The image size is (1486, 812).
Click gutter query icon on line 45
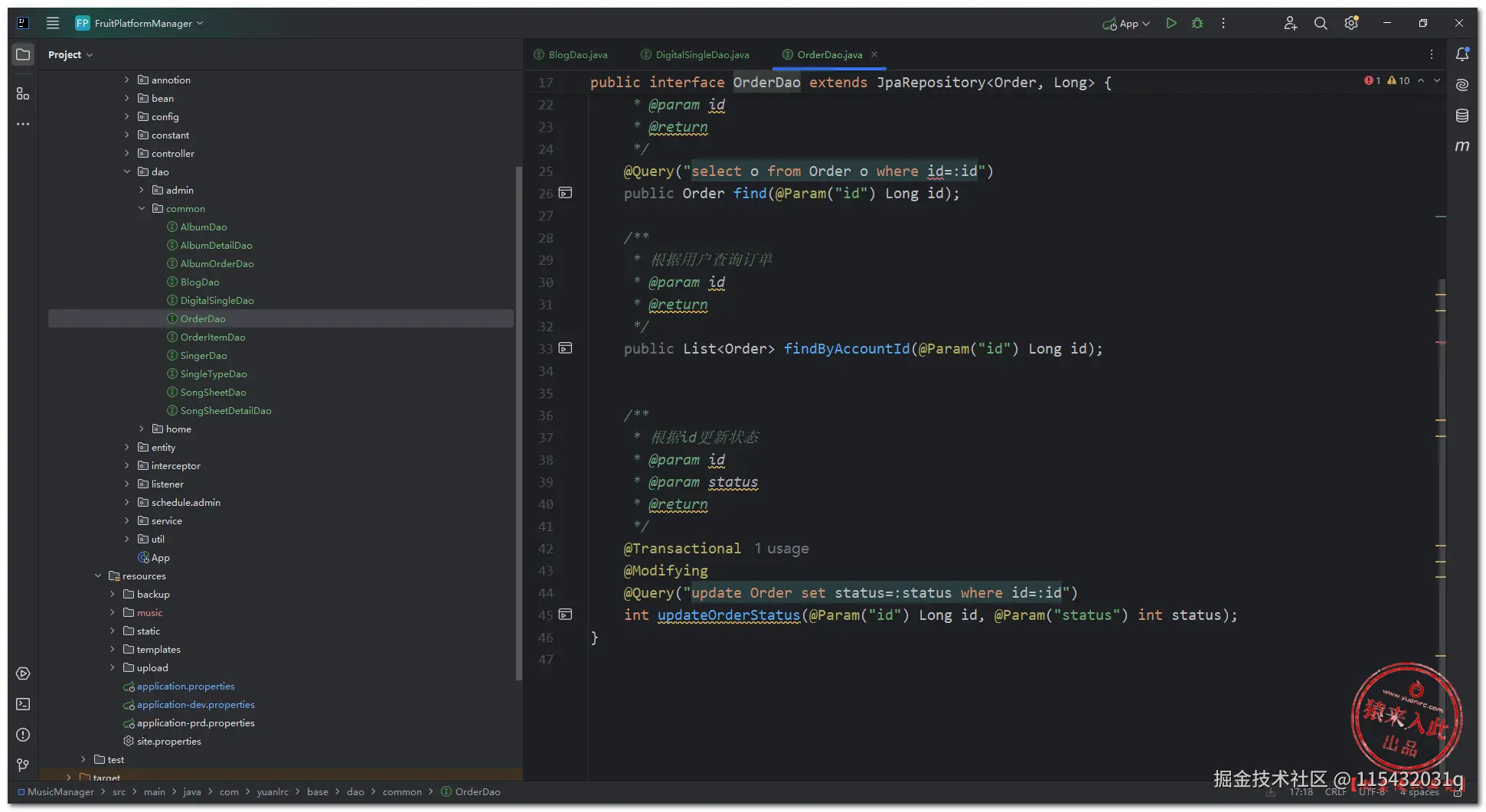565,615
